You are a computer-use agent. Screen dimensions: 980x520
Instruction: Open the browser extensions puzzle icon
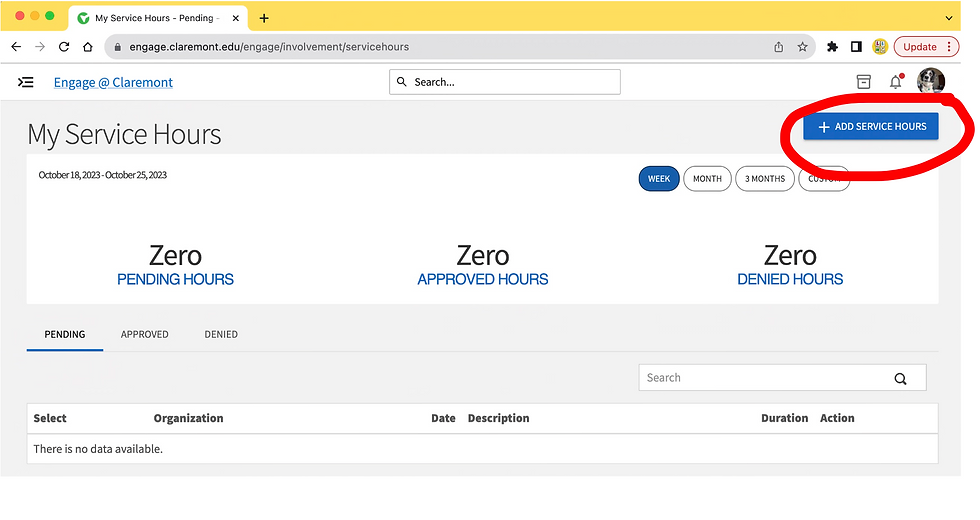pyautogui.click(x=832, y=47)
